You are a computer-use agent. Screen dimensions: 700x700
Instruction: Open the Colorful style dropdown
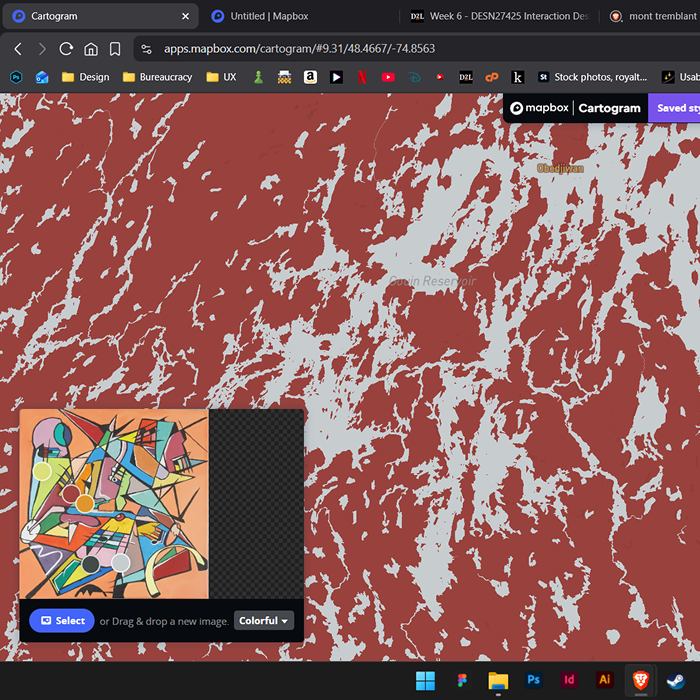(x=264, y=621)
